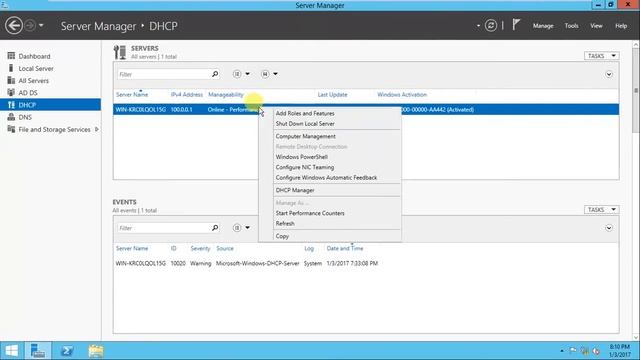Collapse Events filter with the chevron button
The width and height of the screenshot is (640, 360).
(x=609, y=228)
